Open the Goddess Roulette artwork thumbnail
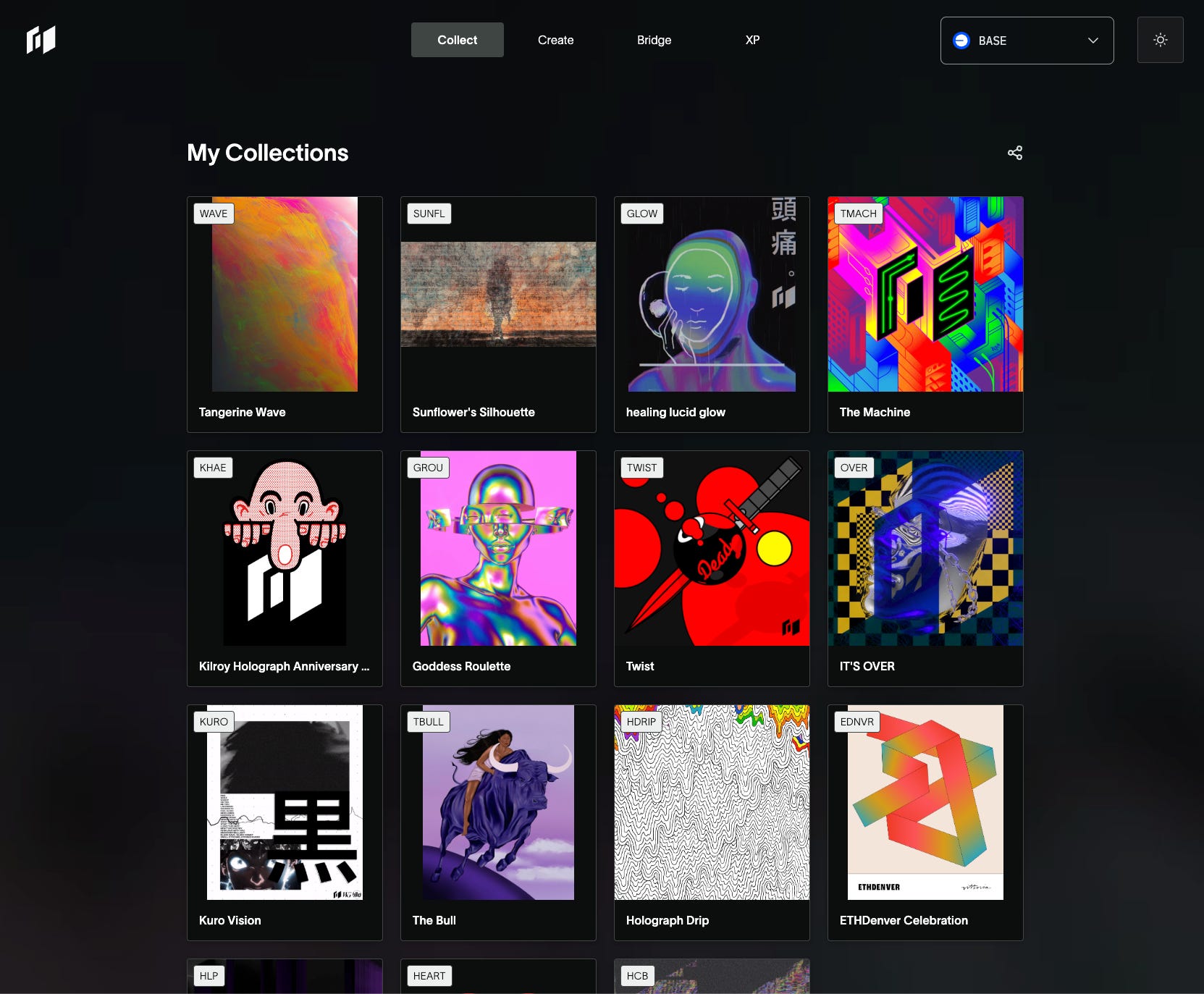The height and width of the screenshot is (994, 1204). point(498,548)
